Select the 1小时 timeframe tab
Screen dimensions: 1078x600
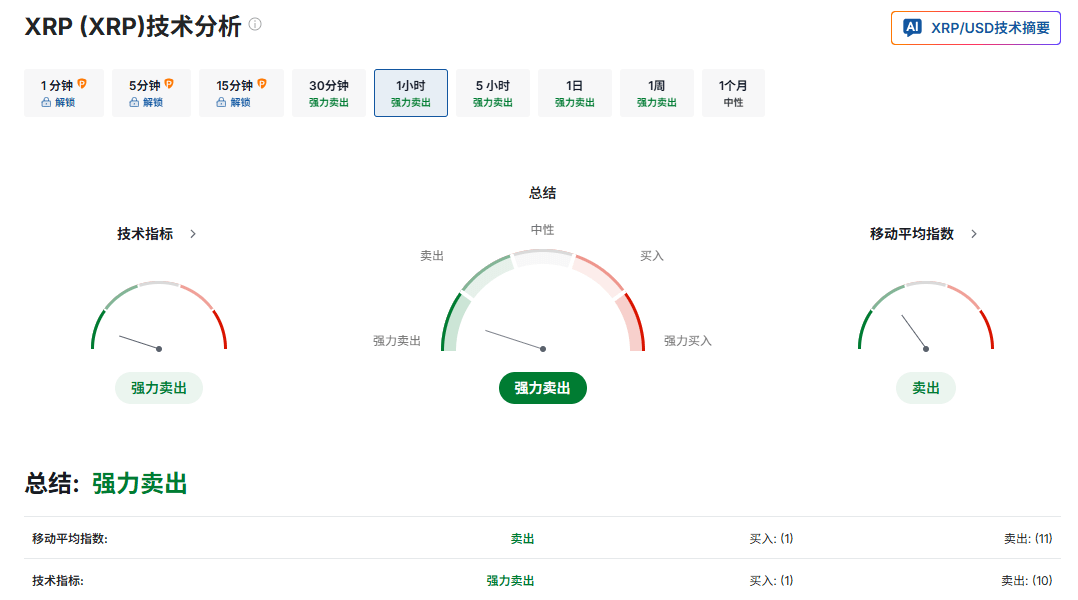[x=411, y=93]
